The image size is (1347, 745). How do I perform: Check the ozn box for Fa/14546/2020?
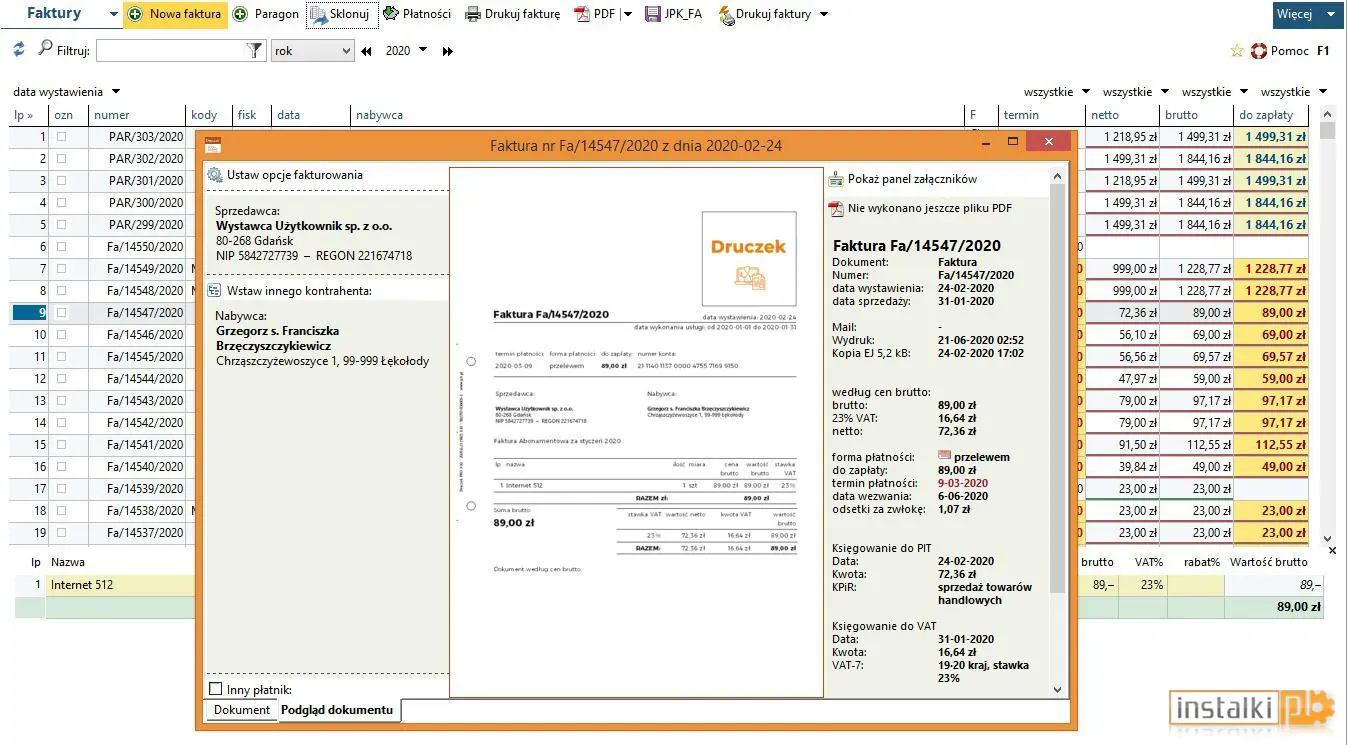[x=62, y=335]
